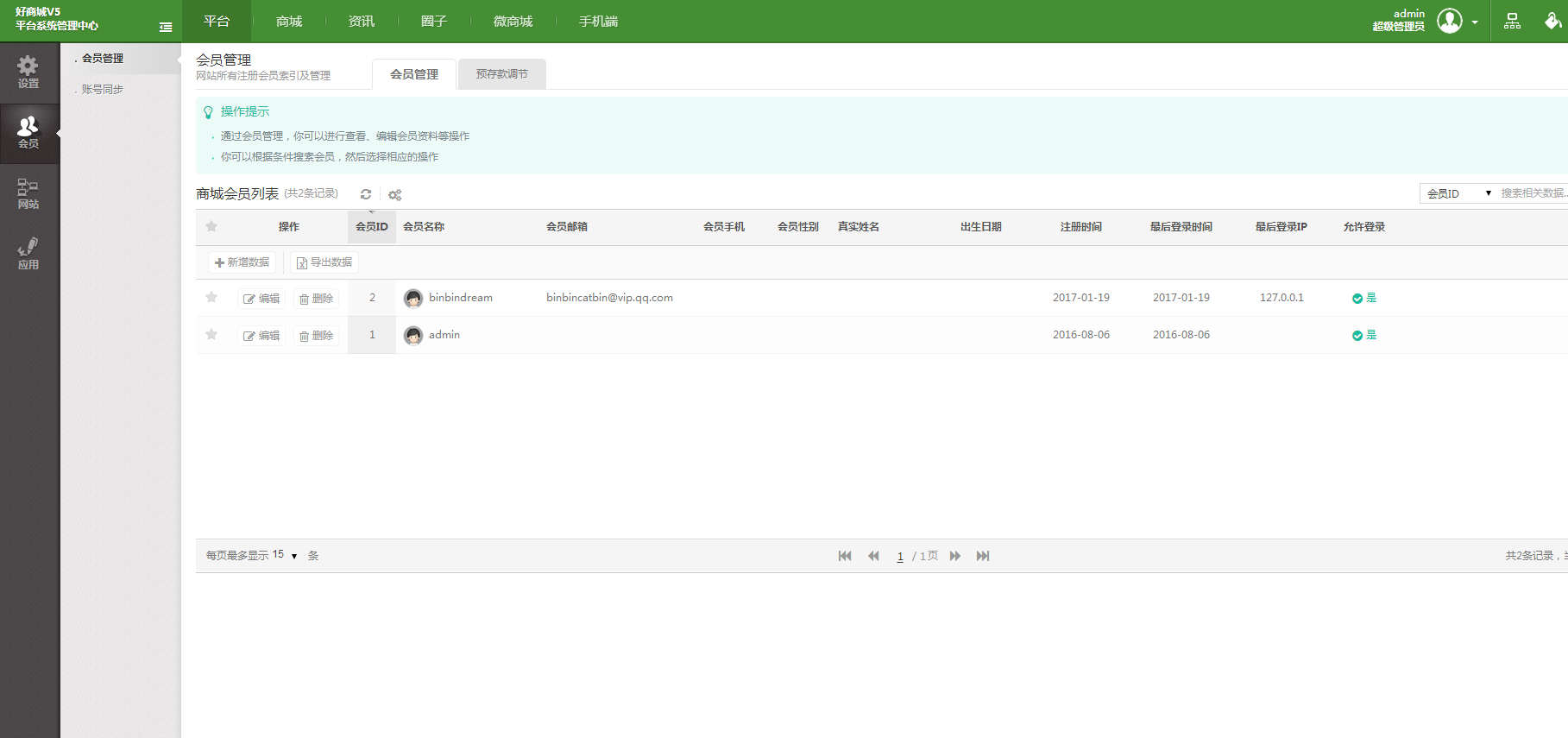This screenshot has height=738, width=1568.
Task: Click the binbincatbin@vip.qq.com email cell
Action: click(x=609, y=298)
